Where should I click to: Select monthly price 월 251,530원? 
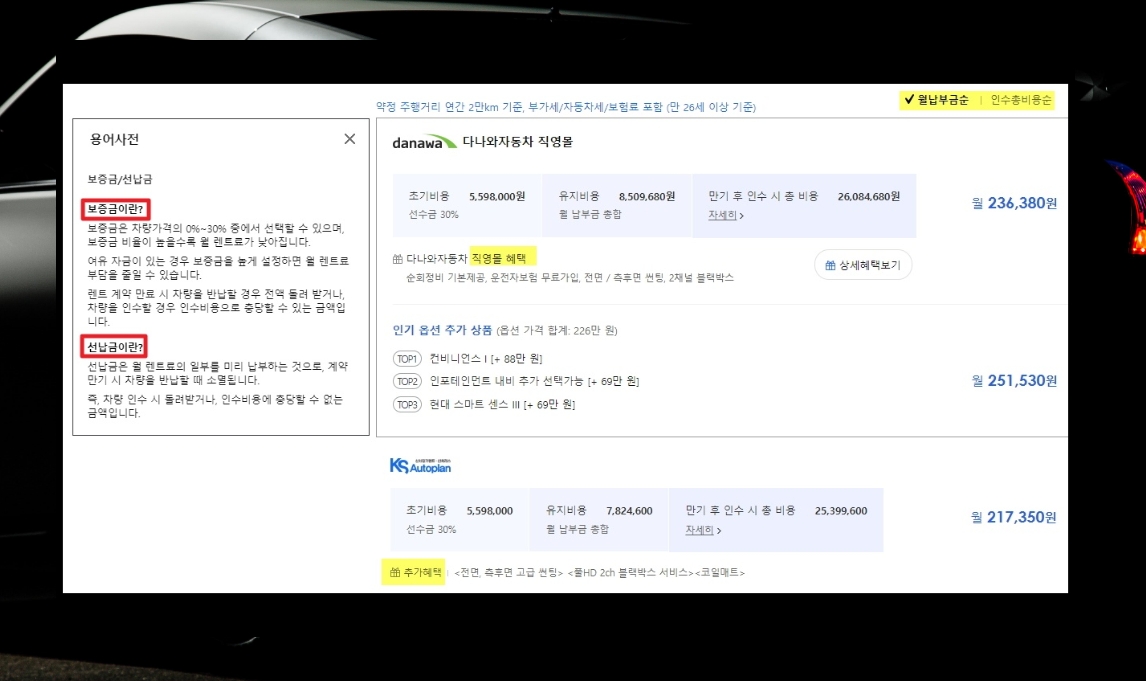click(x=1014, y=381)
